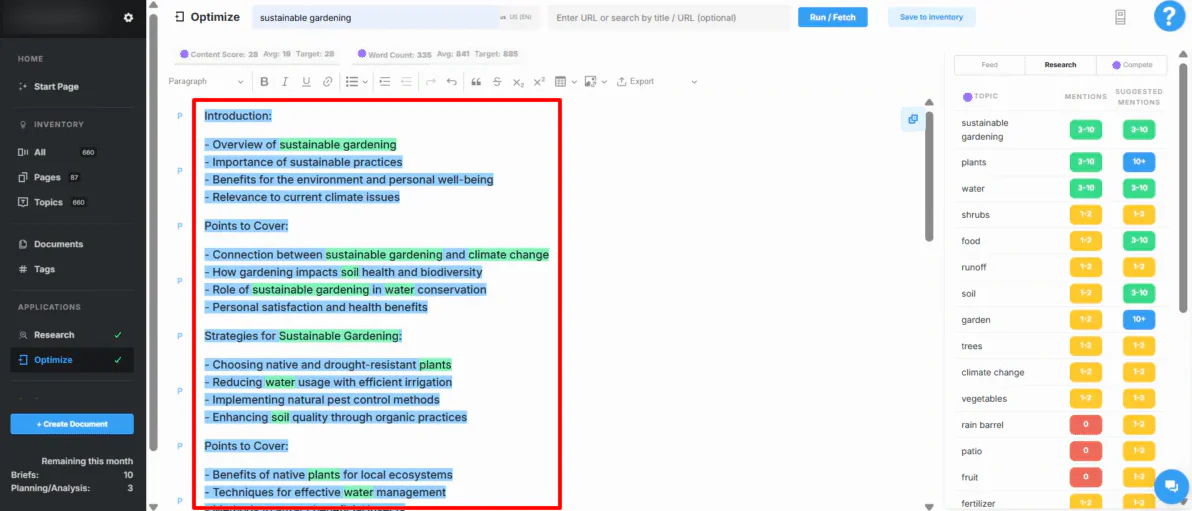Click the URL or title search field
1192x511 pixels.
[669, 17]
